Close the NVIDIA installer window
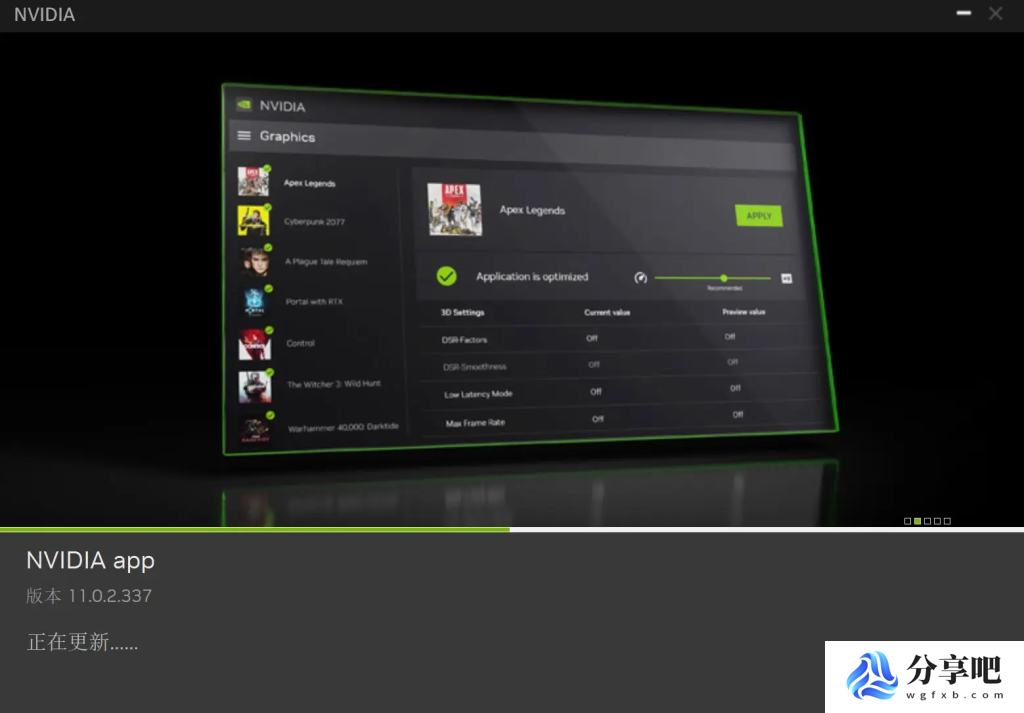Image resolution: width=1024 pixels, height=713 pixels. (x=995, y=13)
